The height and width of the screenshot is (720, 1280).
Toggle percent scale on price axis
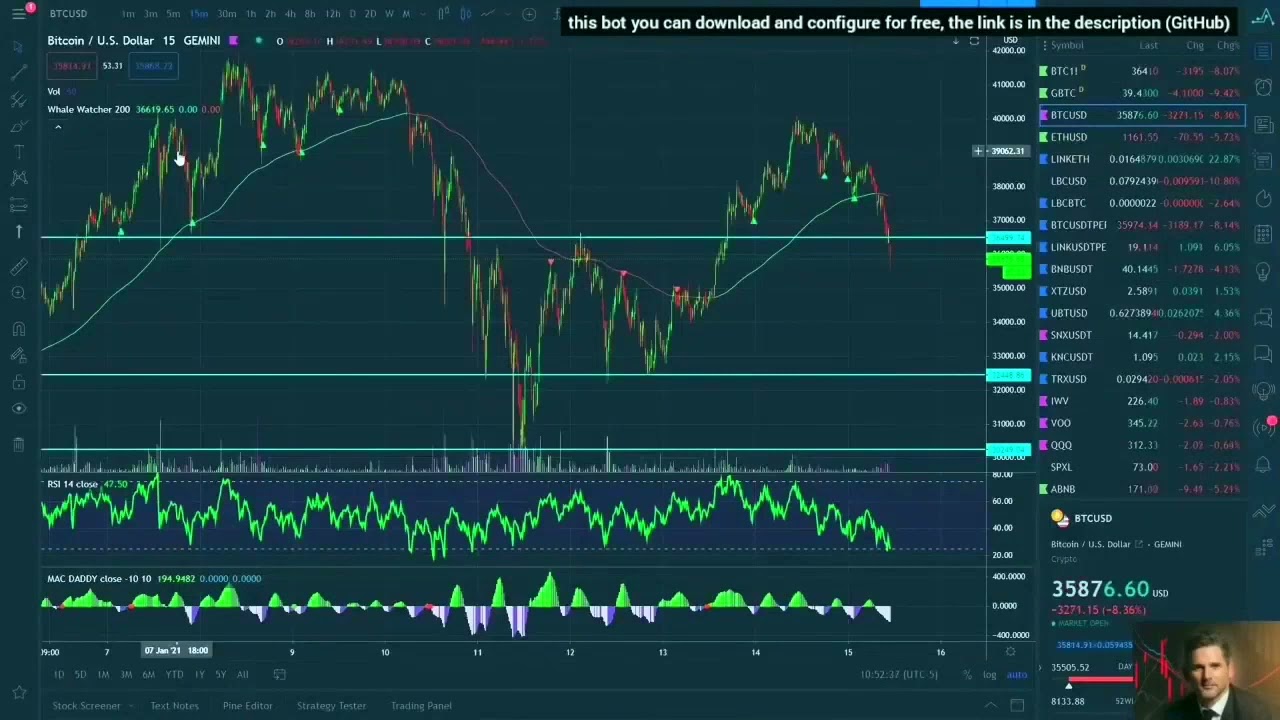967,674
